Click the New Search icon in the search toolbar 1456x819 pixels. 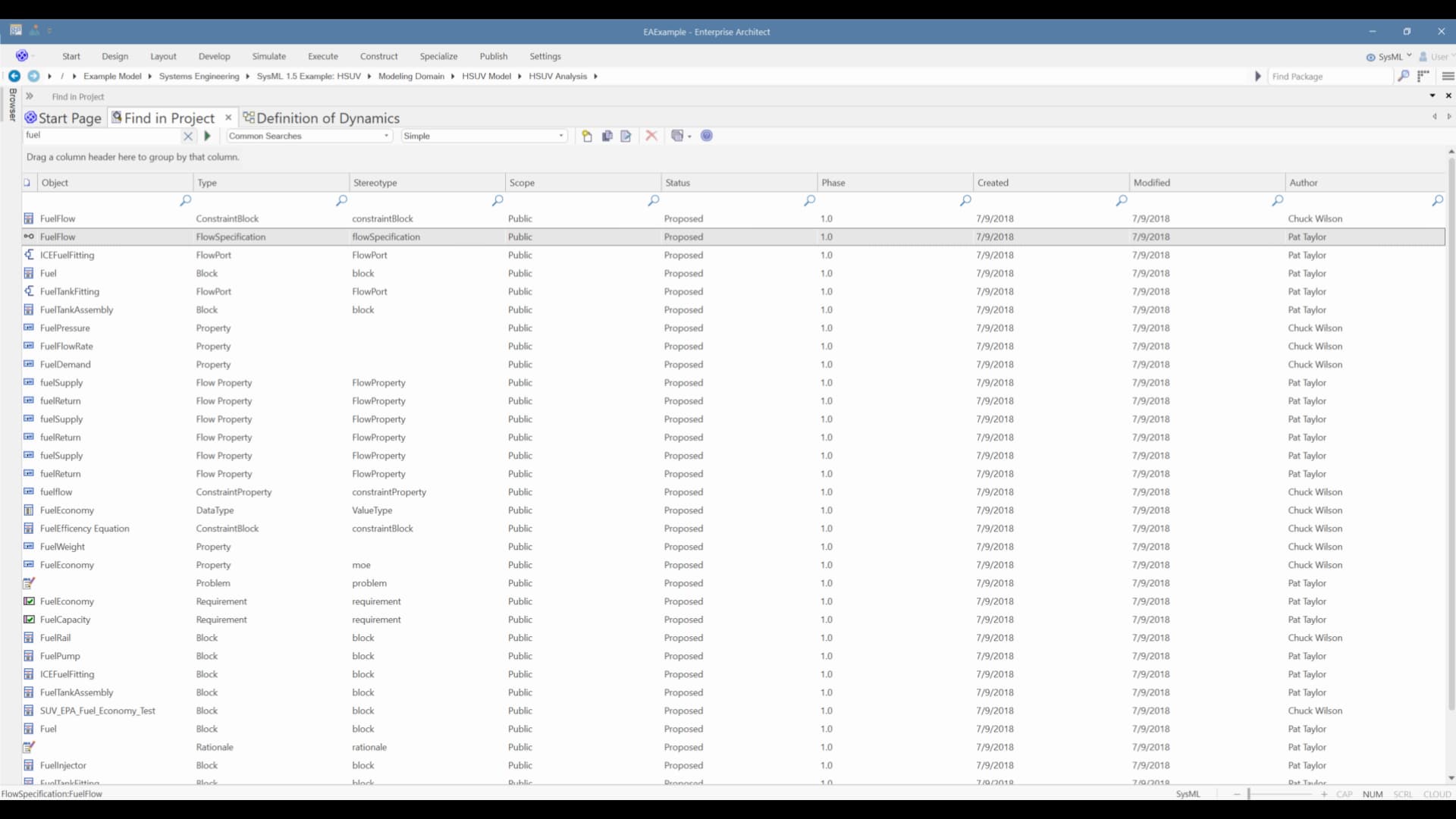587,136
